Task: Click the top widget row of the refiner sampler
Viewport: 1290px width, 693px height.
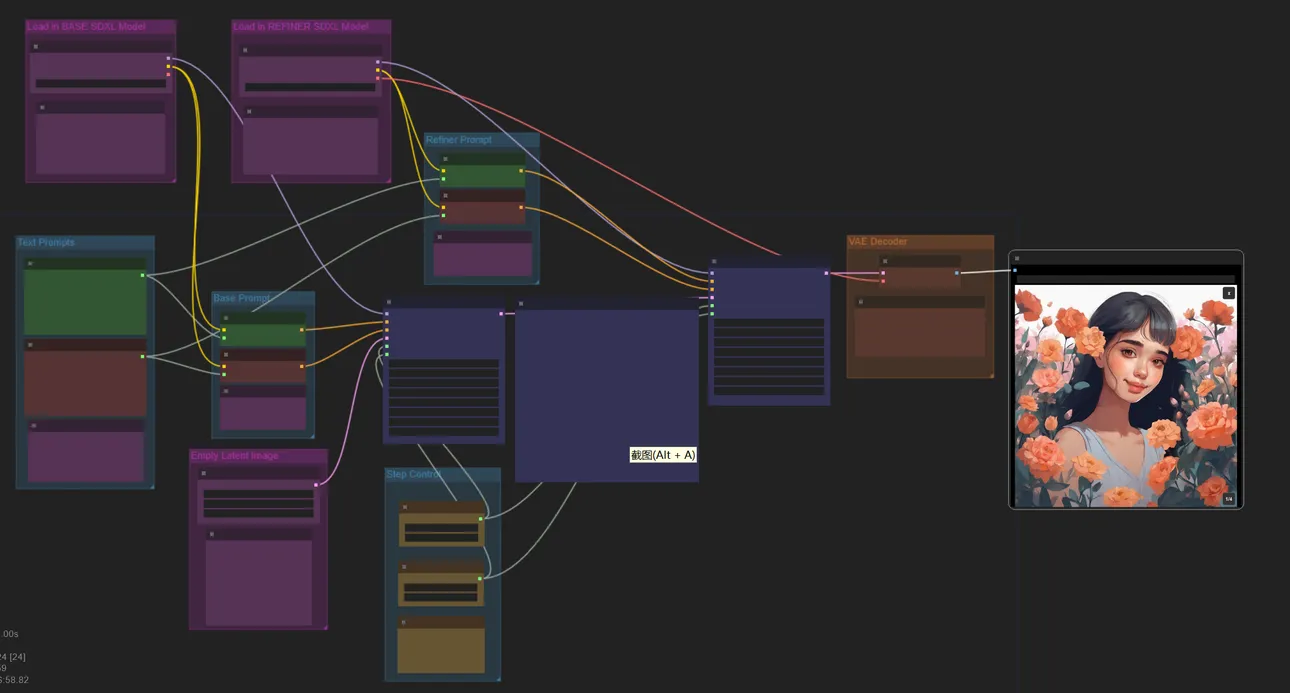Action: pos(769,324)
